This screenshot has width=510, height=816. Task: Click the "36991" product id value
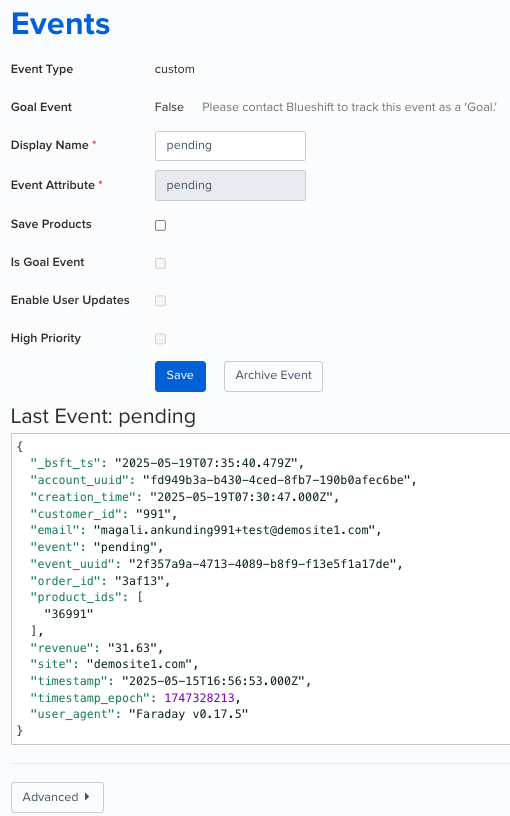tap(69, 614)
